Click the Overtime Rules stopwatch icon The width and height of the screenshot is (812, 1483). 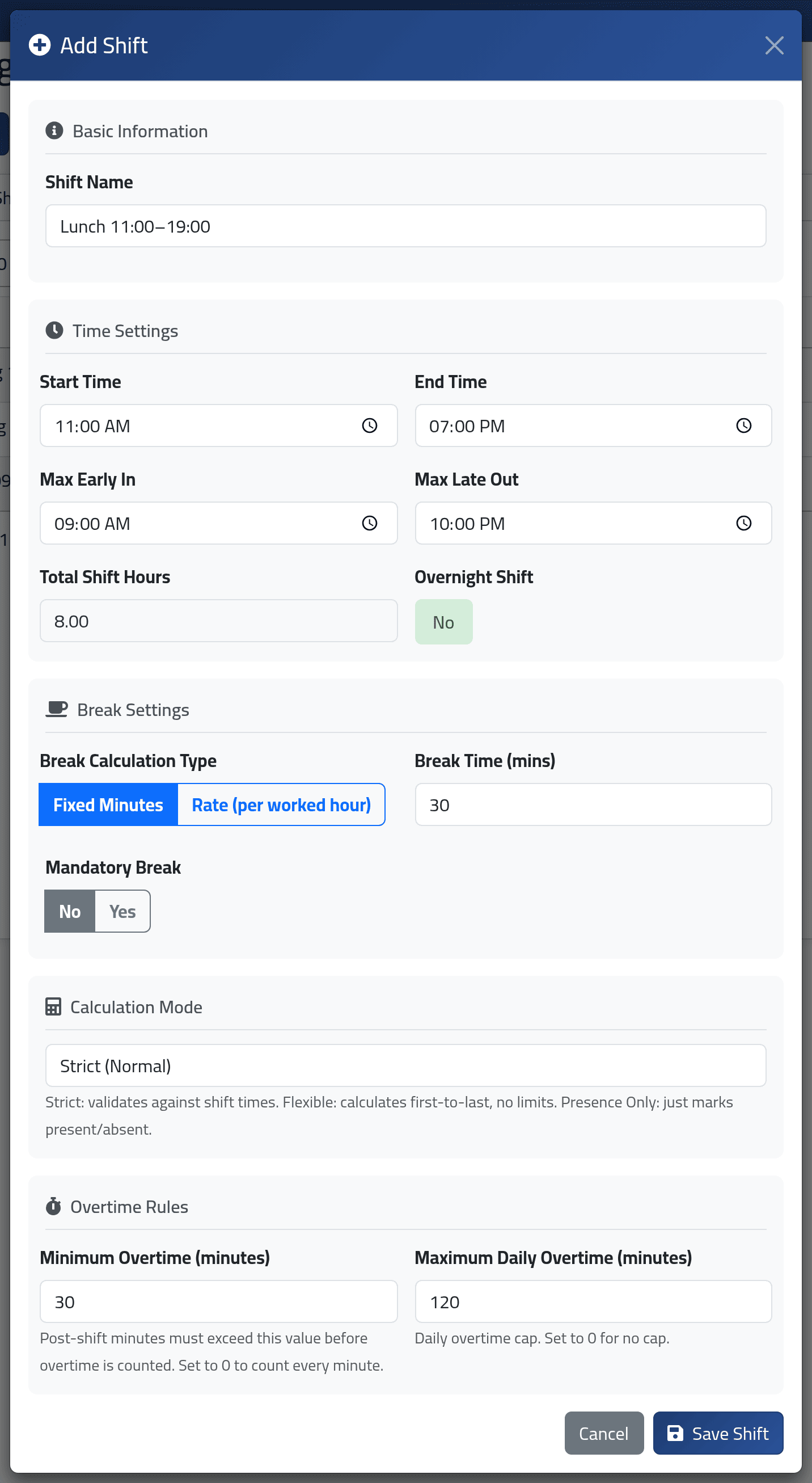[53, 1206]
